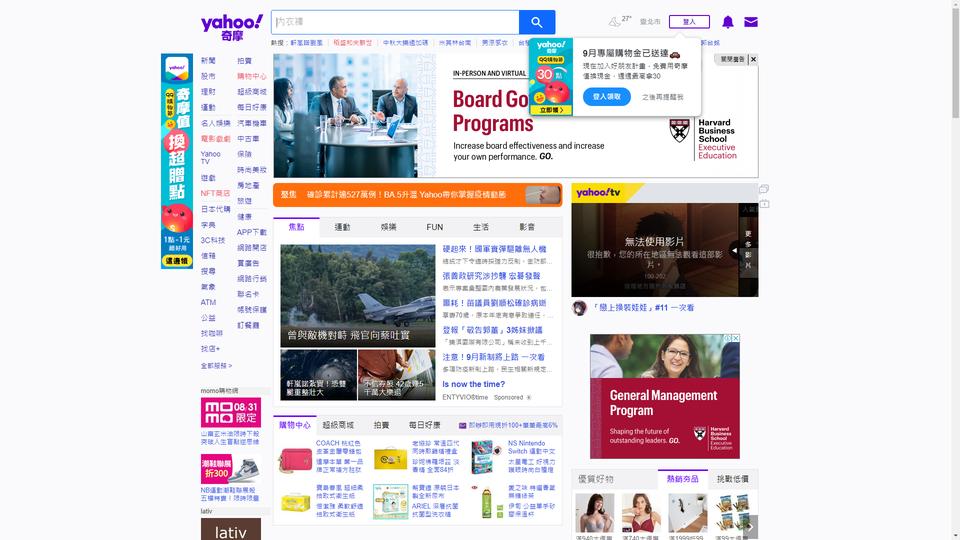960x540 pixels.
Task: Click the next arrow in 熱銷夯品 carousel
Action: [x=749, y=527]
